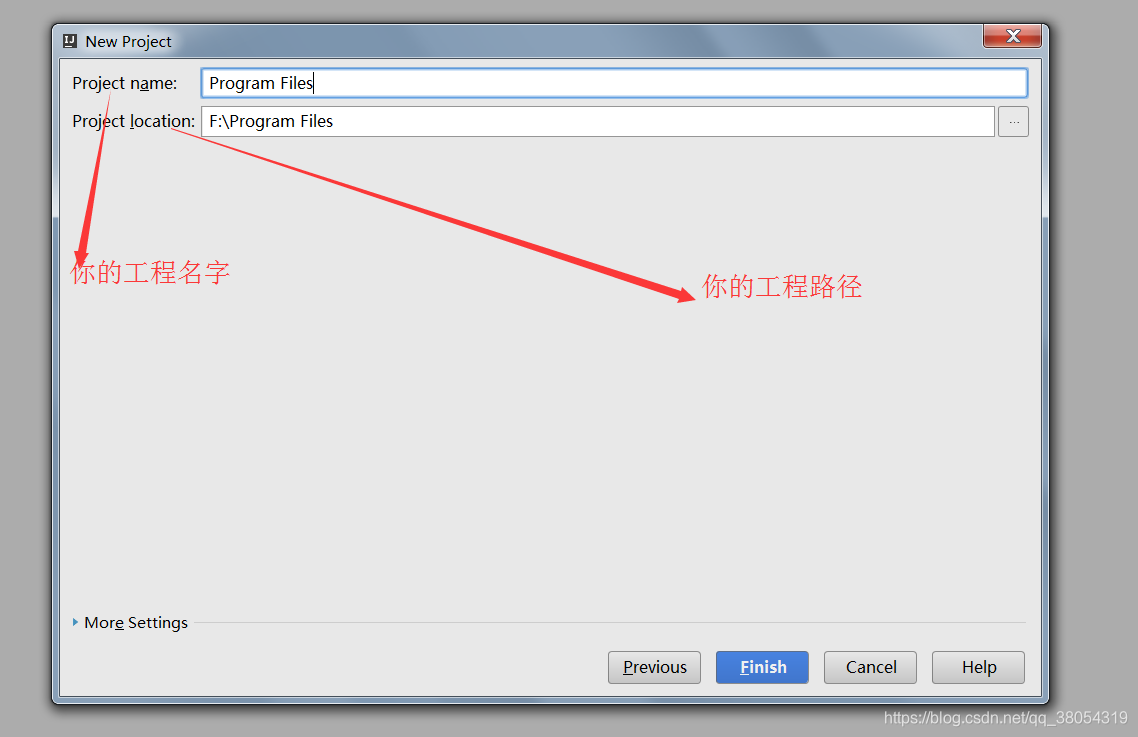Click the separator line beside More Settings
The image size is (1138, 737).
pos(610,622)
